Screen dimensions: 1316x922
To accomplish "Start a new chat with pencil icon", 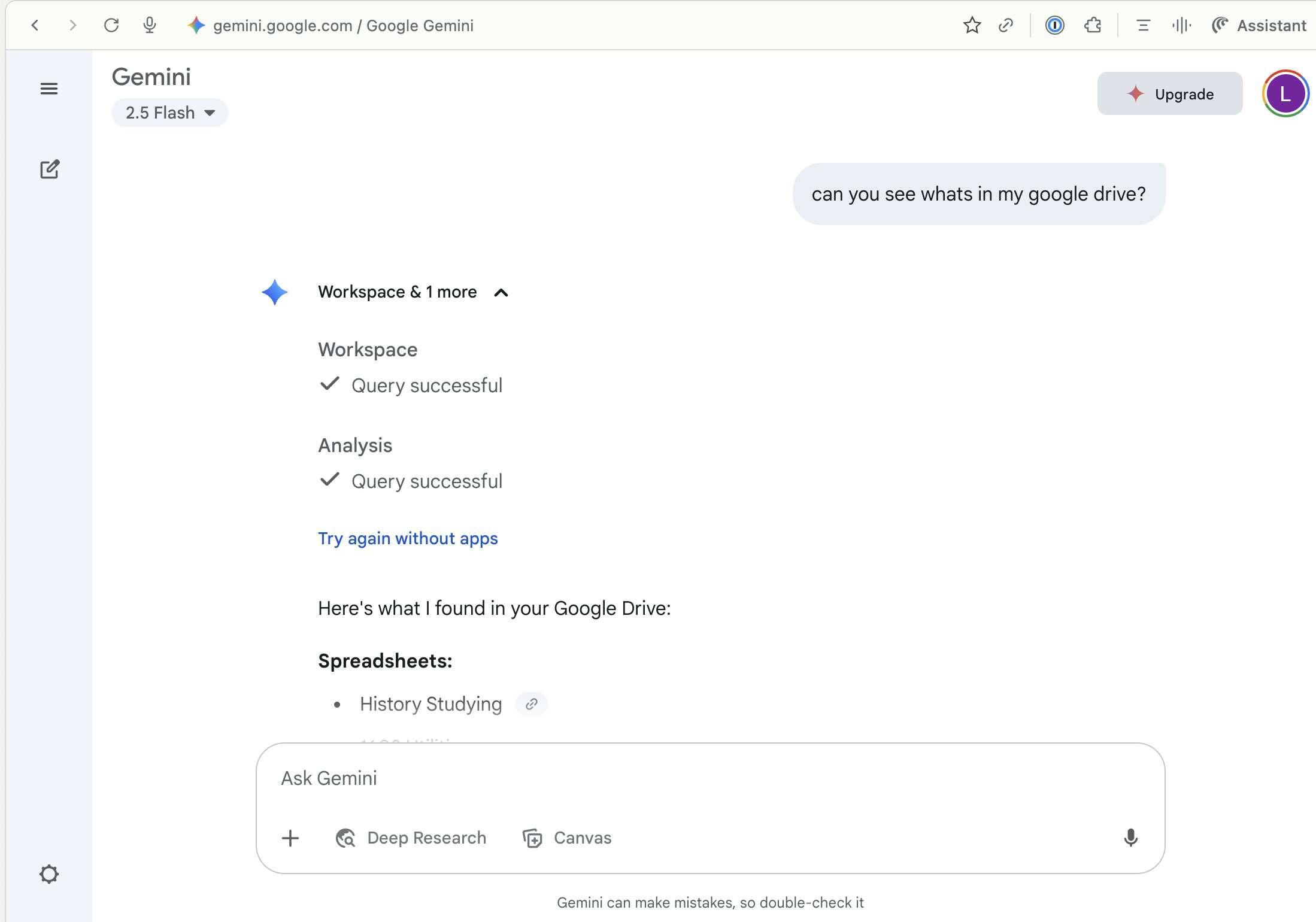I will 50,169.
